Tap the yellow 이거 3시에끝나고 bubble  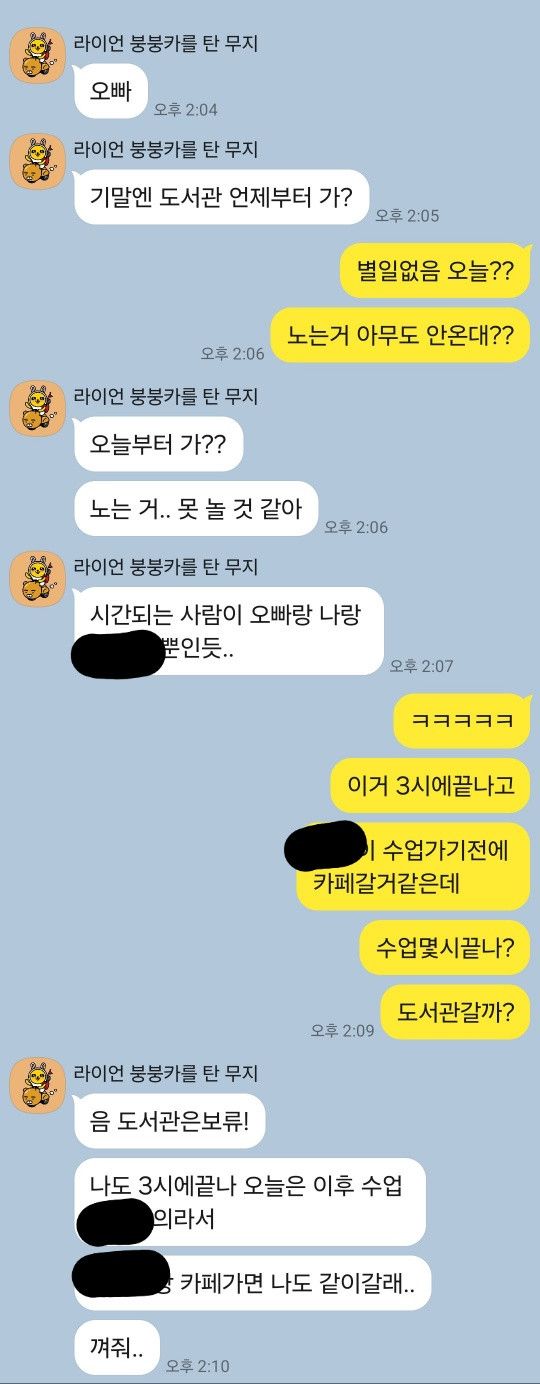tap(430, 786)
